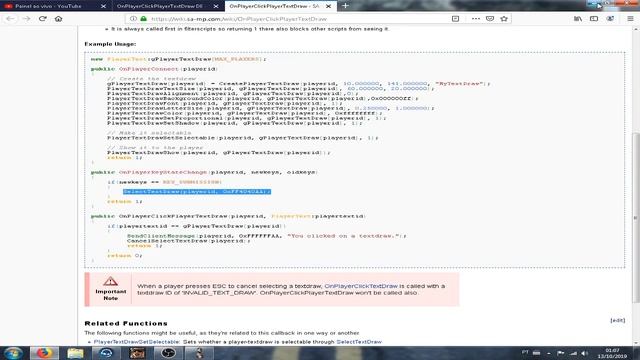Open a new browser tab
The height and width of the screenshot is (360, 640).
(x=345, y=6)
